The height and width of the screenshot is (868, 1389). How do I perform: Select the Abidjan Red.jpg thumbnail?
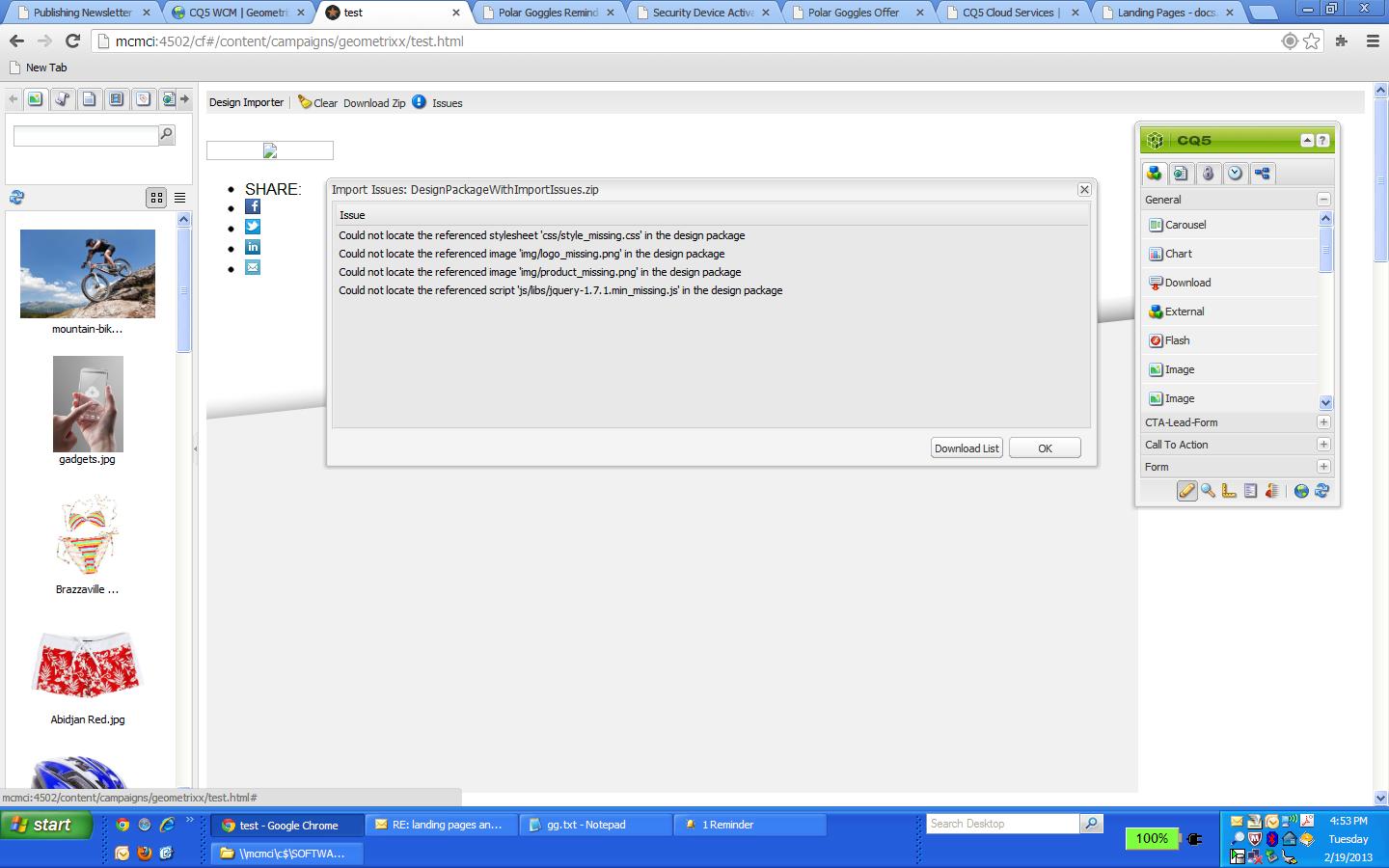pos(88,664)
